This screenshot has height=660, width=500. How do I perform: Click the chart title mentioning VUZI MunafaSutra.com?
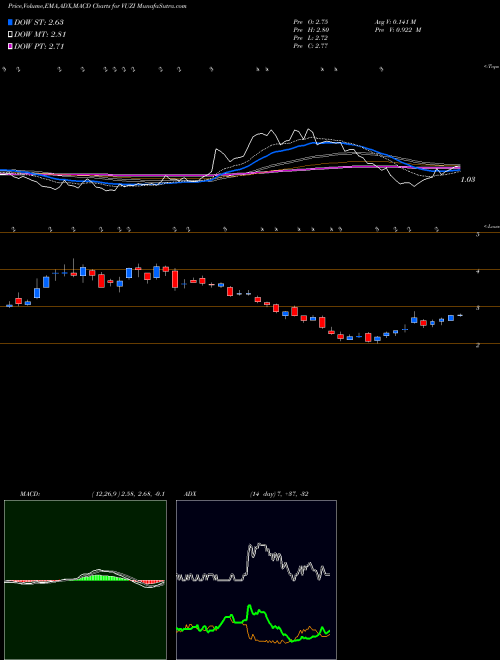pyautogui.click(x=97, y=6)
